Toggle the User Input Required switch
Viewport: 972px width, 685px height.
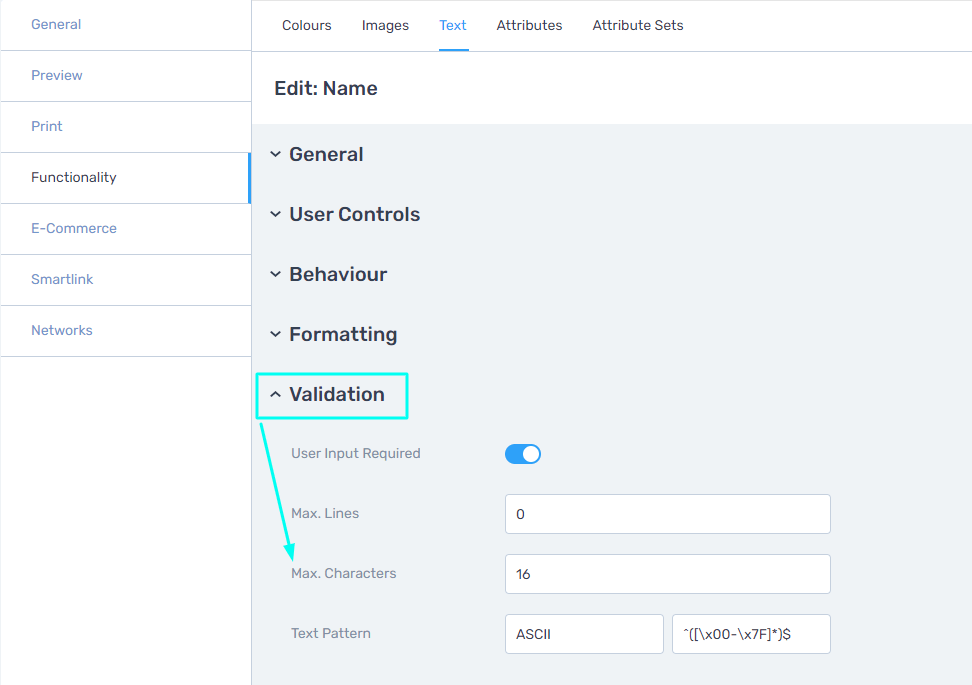[523, 454]
